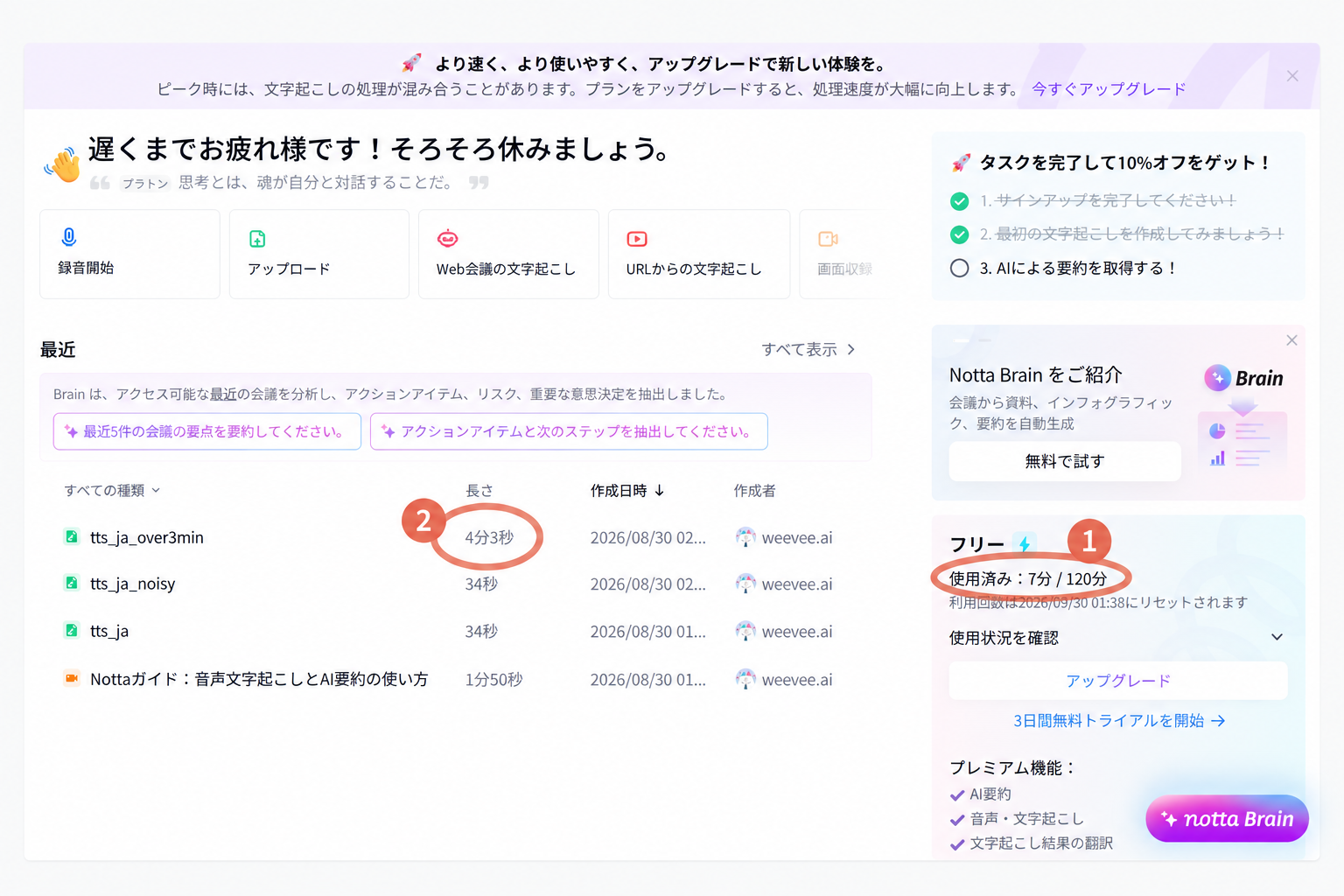Viewport: 1344px width, 896px height.
Task: Click the video file icon of Nottaガイド
Action: pyautogui.click(x=72, y=678)
